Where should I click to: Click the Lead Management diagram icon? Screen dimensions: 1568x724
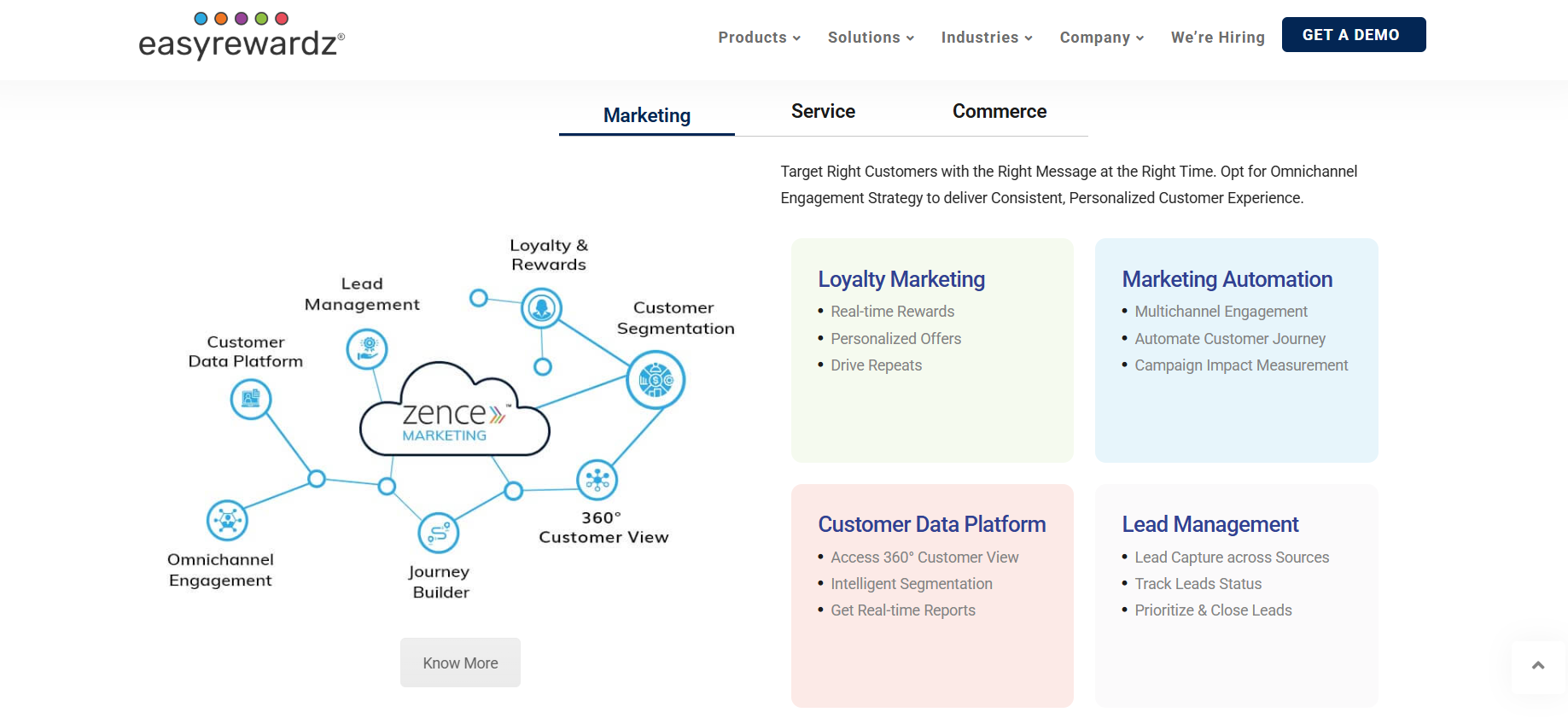[x=367, y=348]
